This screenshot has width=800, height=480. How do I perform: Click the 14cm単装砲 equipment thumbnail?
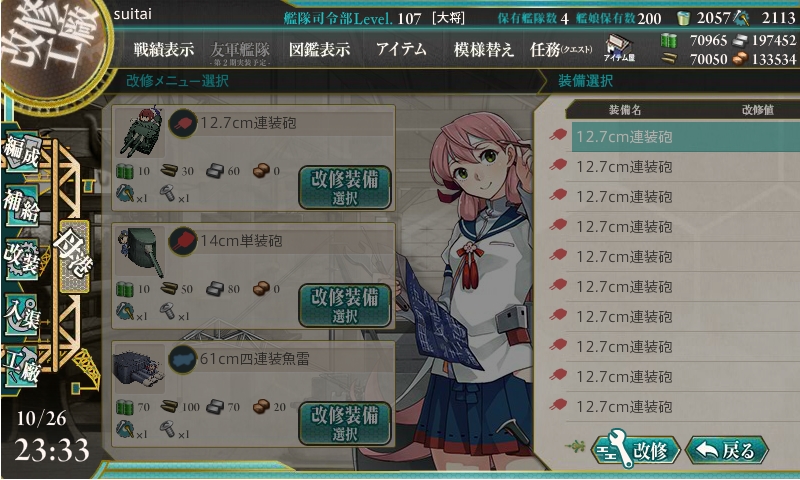[140, 251]
